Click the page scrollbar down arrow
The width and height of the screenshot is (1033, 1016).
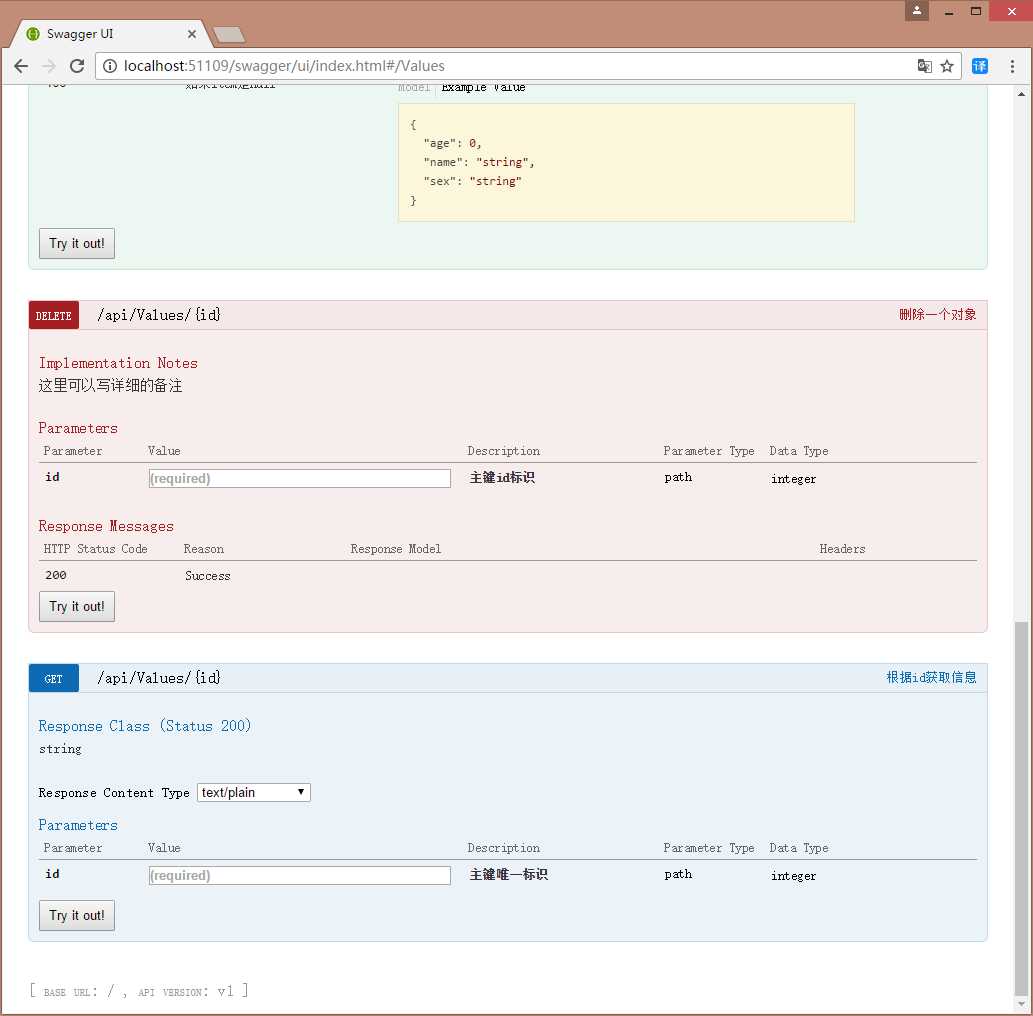click(1021, 1004)
